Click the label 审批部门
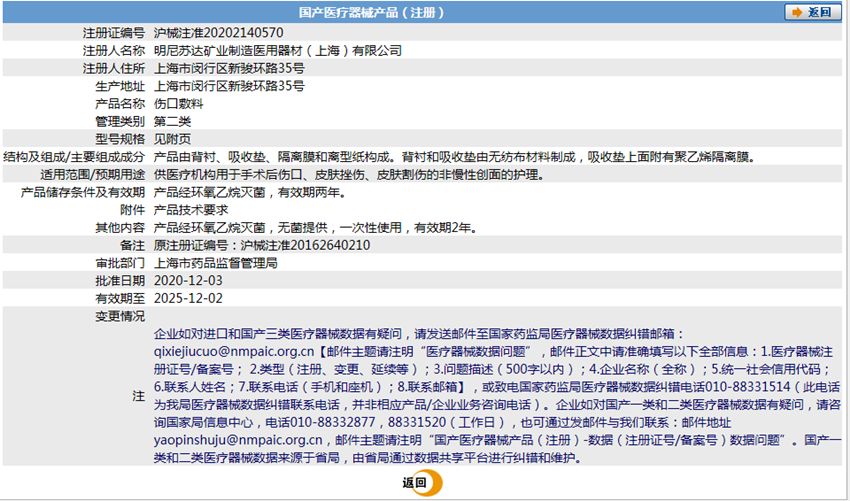The image size is (850, 501). point(120,263)
